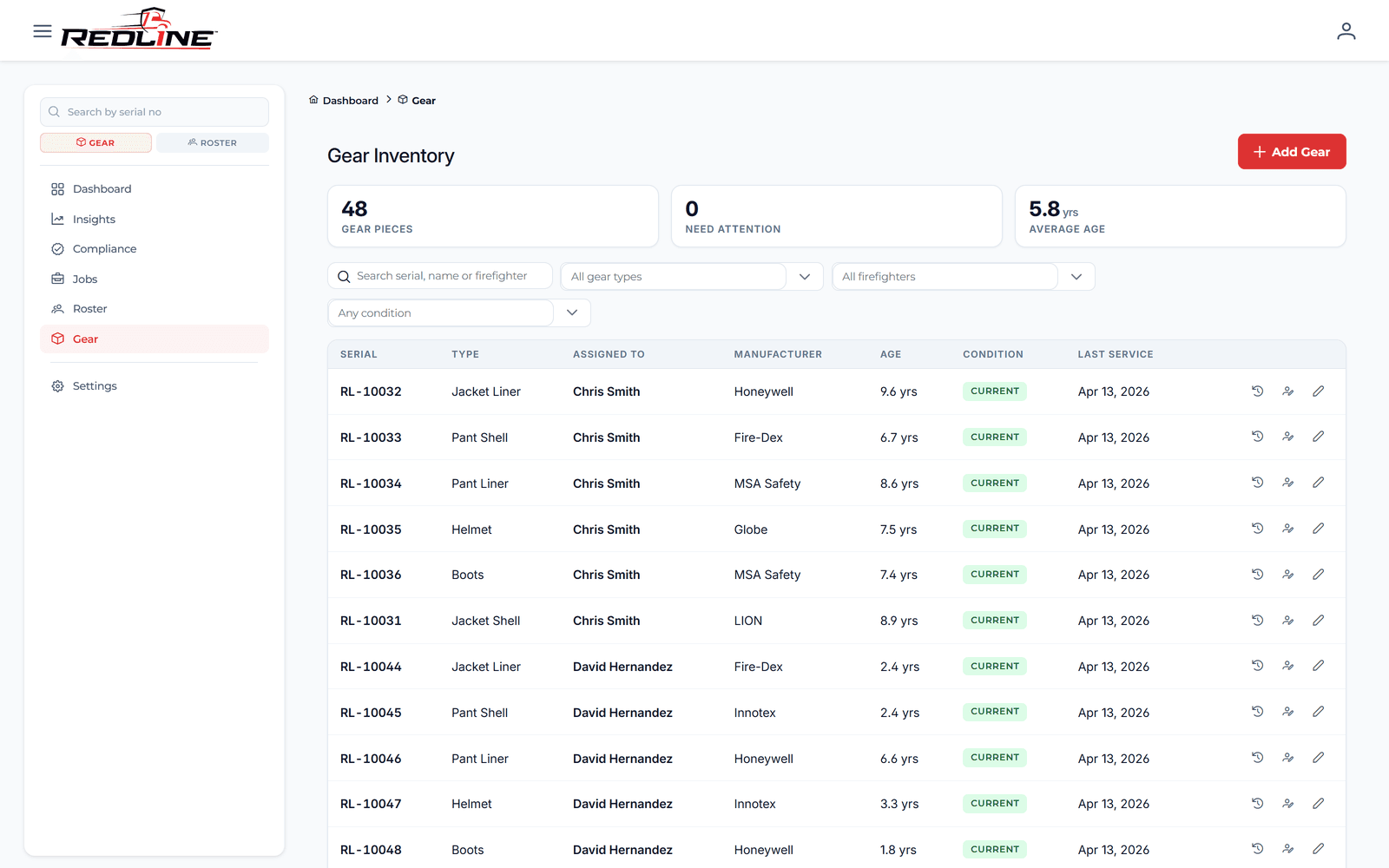The height and width of the screenshot is (868, 1389).
Task: Reassign gear RL-10034
Action: tap(1288, 483)
